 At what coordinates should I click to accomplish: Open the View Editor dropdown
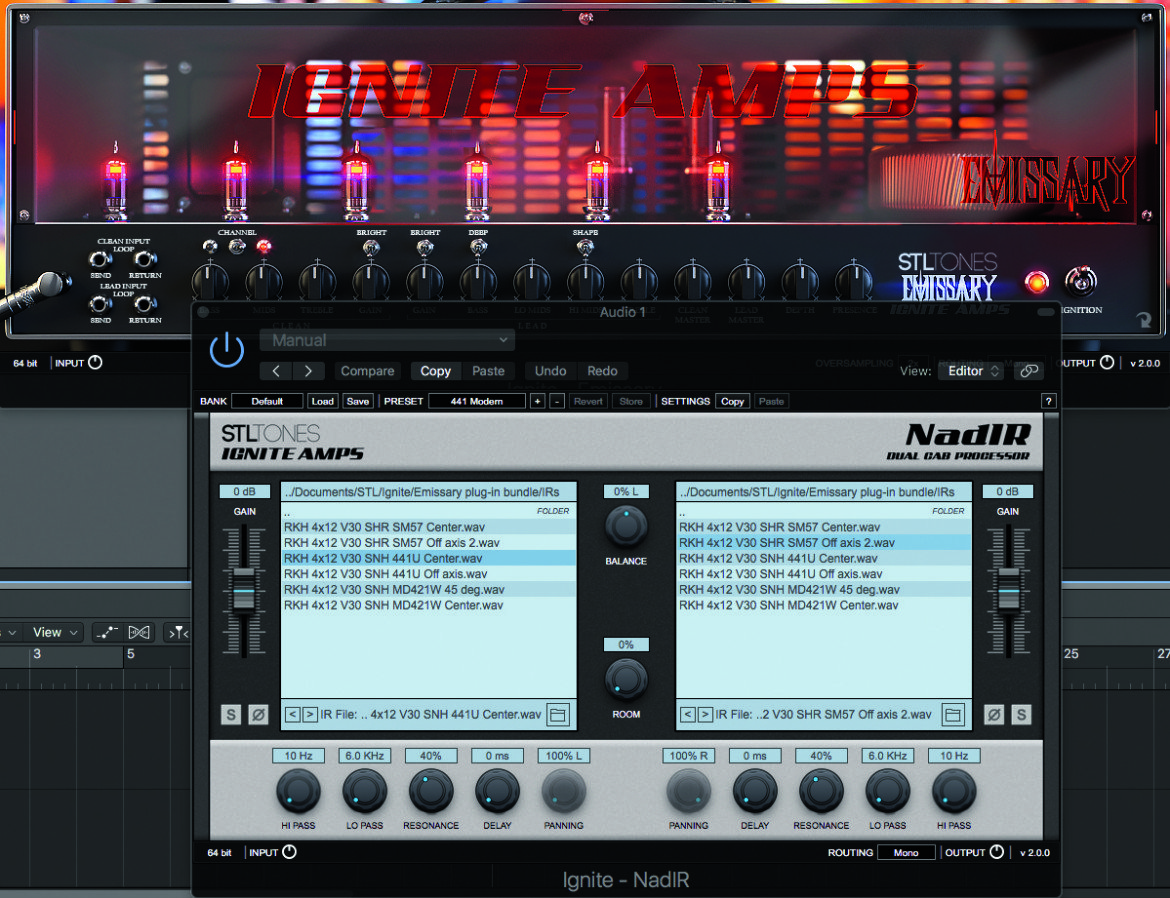point(973,371)
